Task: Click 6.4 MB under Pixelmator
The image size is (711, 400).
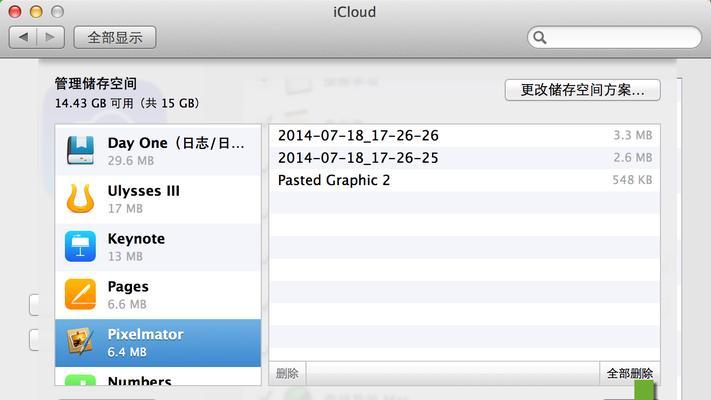Action: point(127,352)
